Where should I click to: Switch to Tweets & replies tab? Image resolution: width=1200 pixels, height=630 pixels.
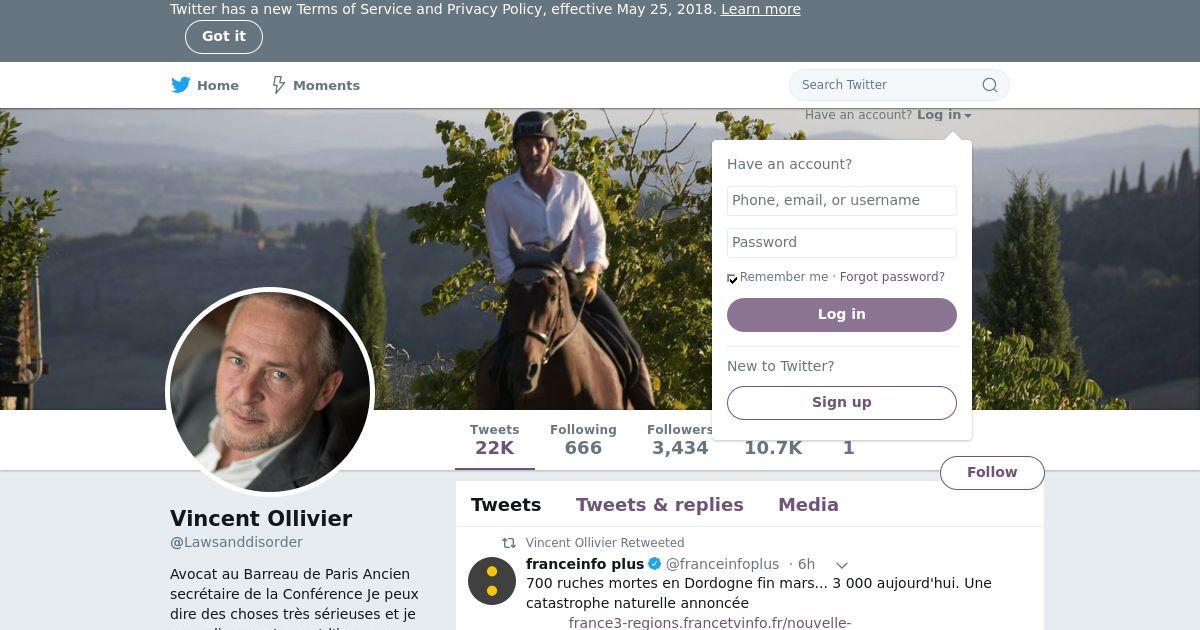[x=659, y=505]
